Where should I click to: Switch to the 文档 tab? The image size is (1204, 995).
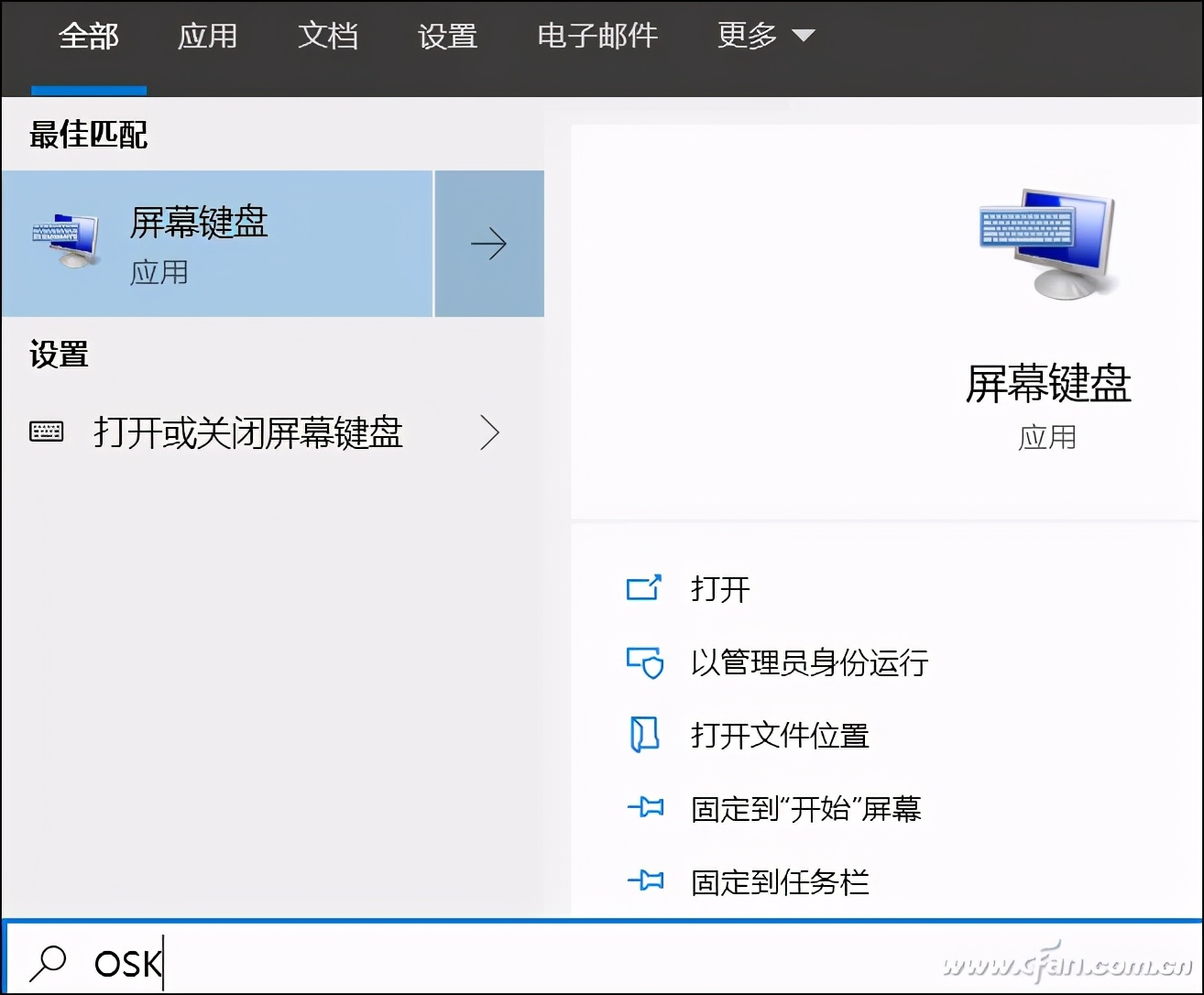[328, 37]
